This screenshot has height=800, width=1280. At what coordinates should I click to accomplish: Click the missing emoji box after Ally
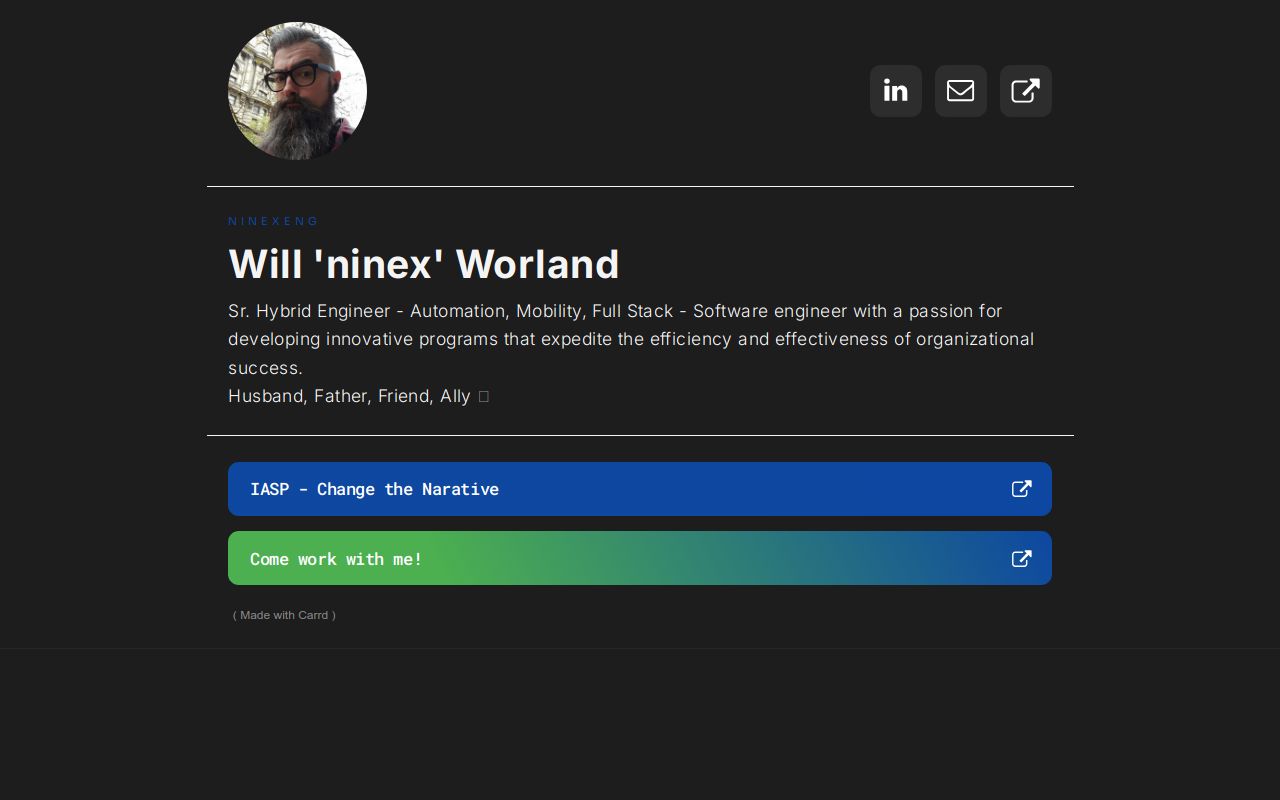point(484,397)
